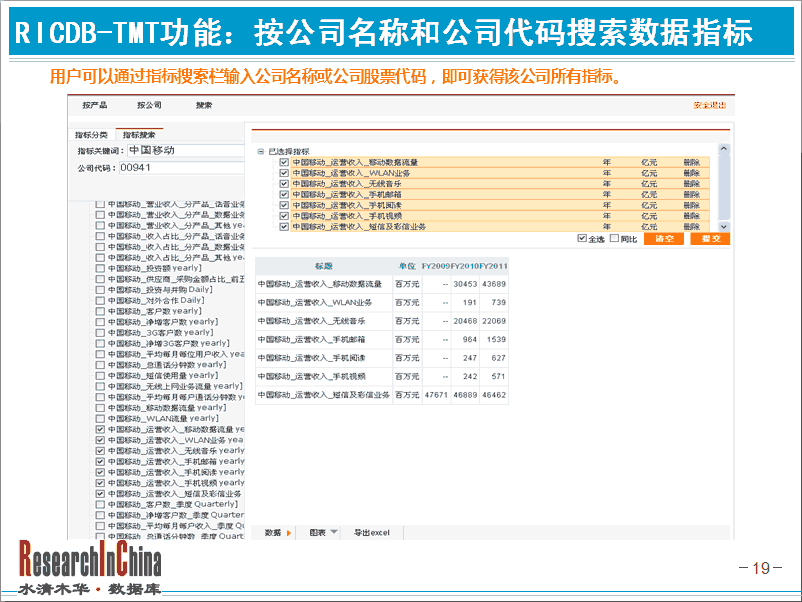
Task: Open the 图表 dropdown menu
Action: click(323, 532)
